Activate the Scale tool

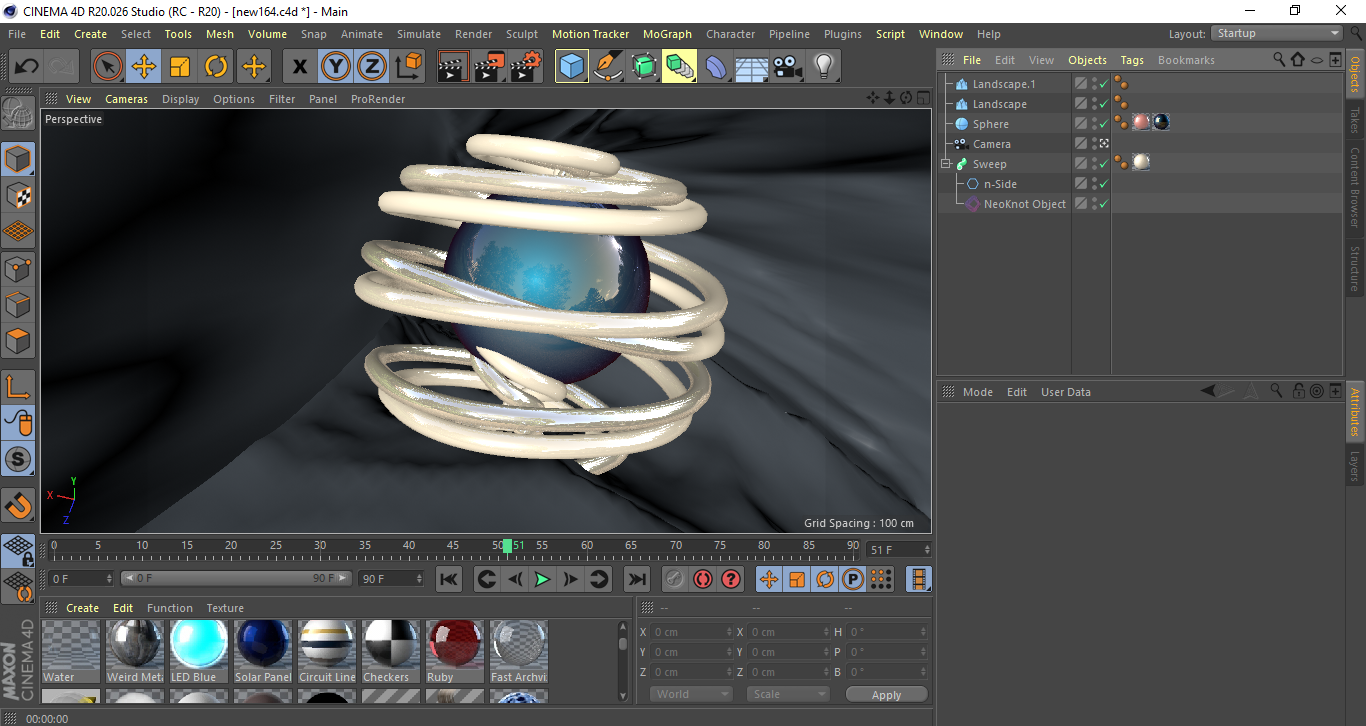pyautogui.click(x=180, y=67)
